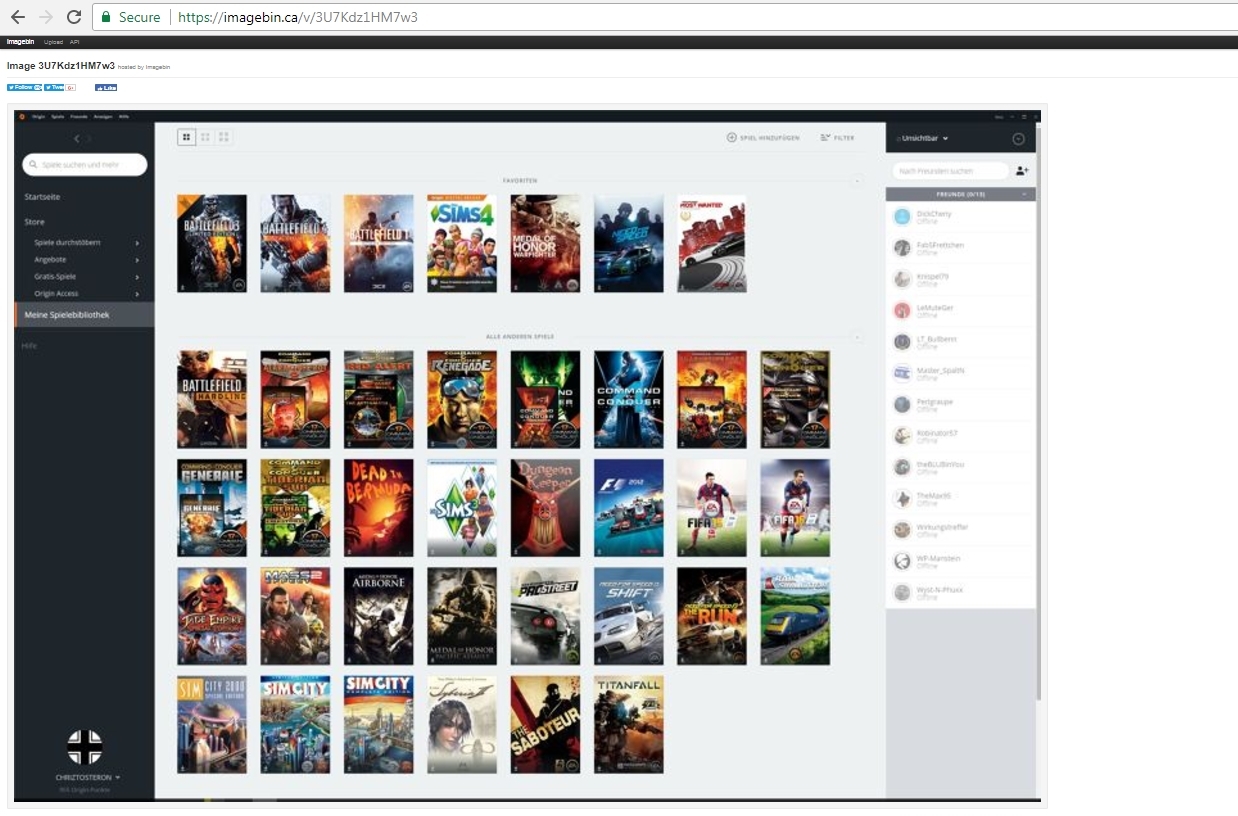The height and width of the screenshot is (816, 1238).
Task: Click the browser forward arrow
Action: pyautogui.click(x=46, y=17)
